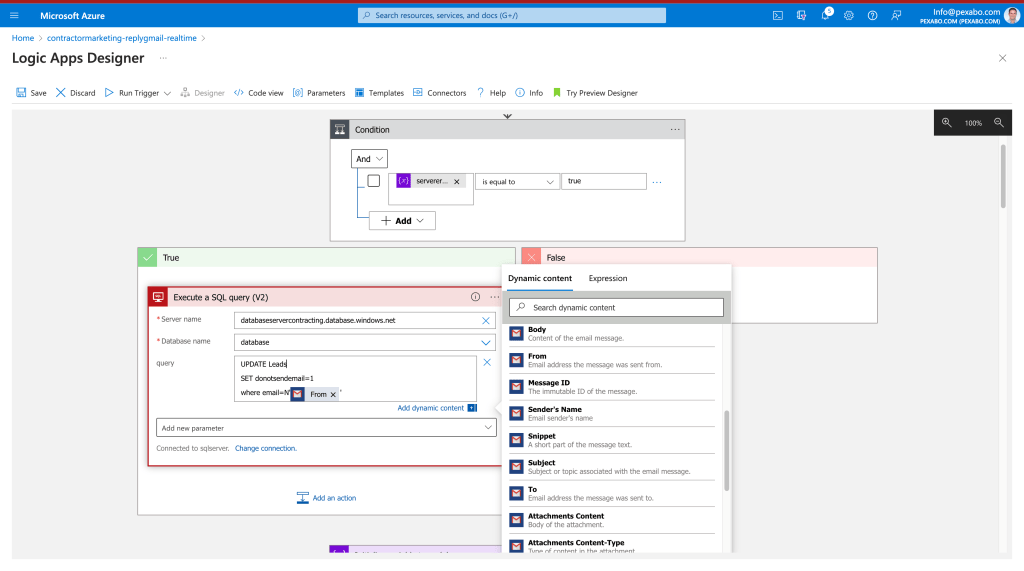Show info for Execute a SQL query action
This screenshot has height=571, width=1024.
[x=475, y=297]
